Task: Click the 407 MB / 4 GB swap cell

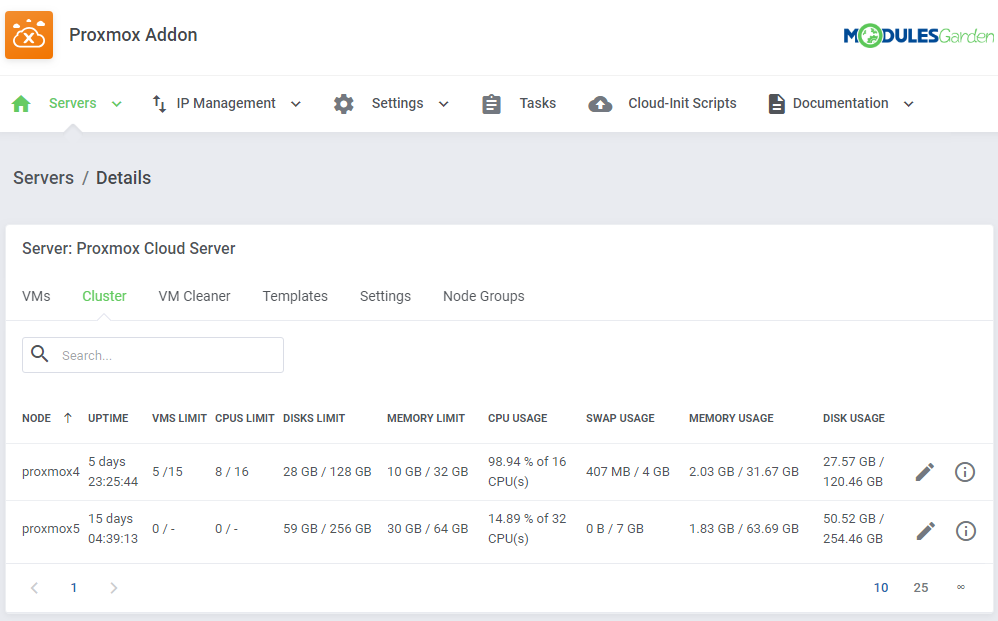Action: tap(628, 471)
